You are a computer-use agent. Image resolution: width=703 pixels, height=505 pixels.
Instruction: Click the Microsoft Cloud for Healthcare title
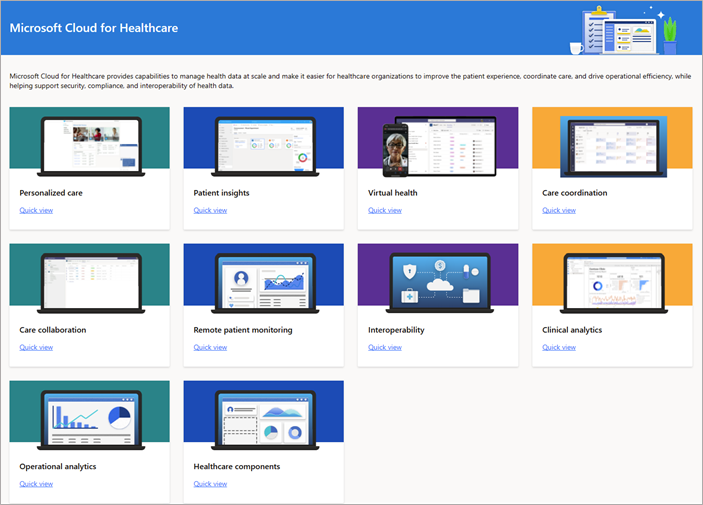click(94, 28)
